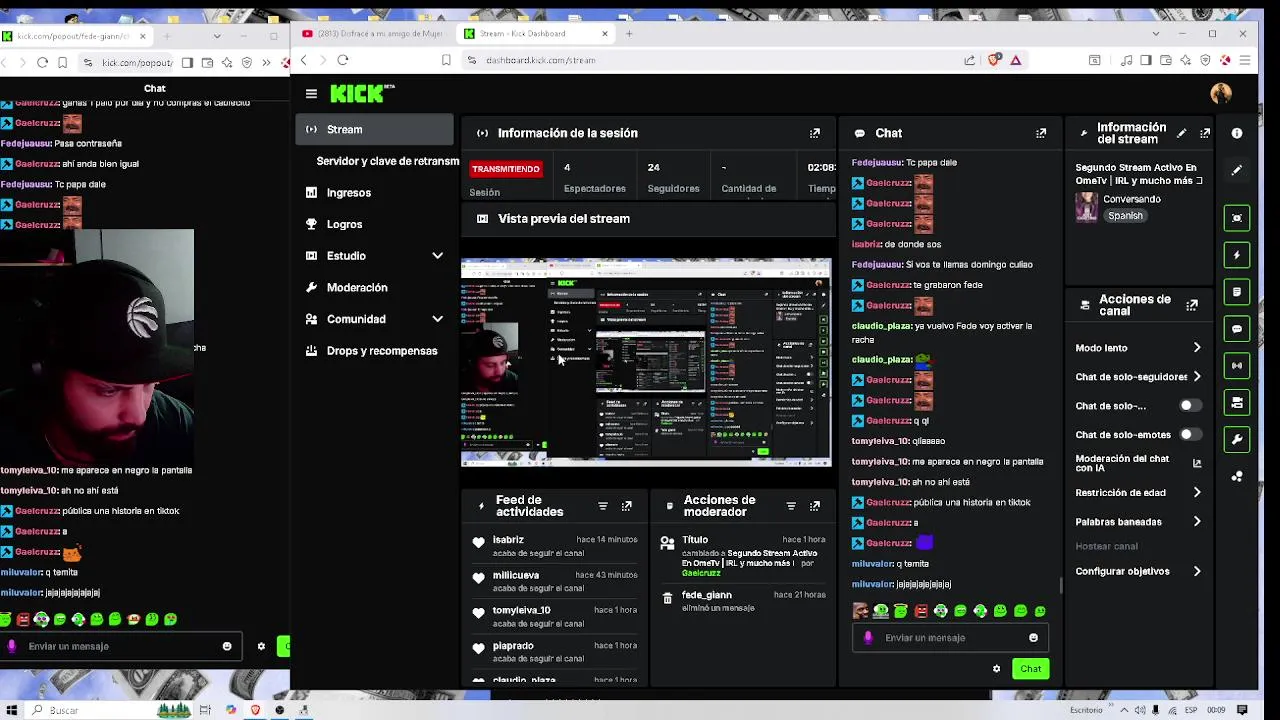Click the stream preview thumbnail
Screen dimensions: 1280x720
point(646,362)
